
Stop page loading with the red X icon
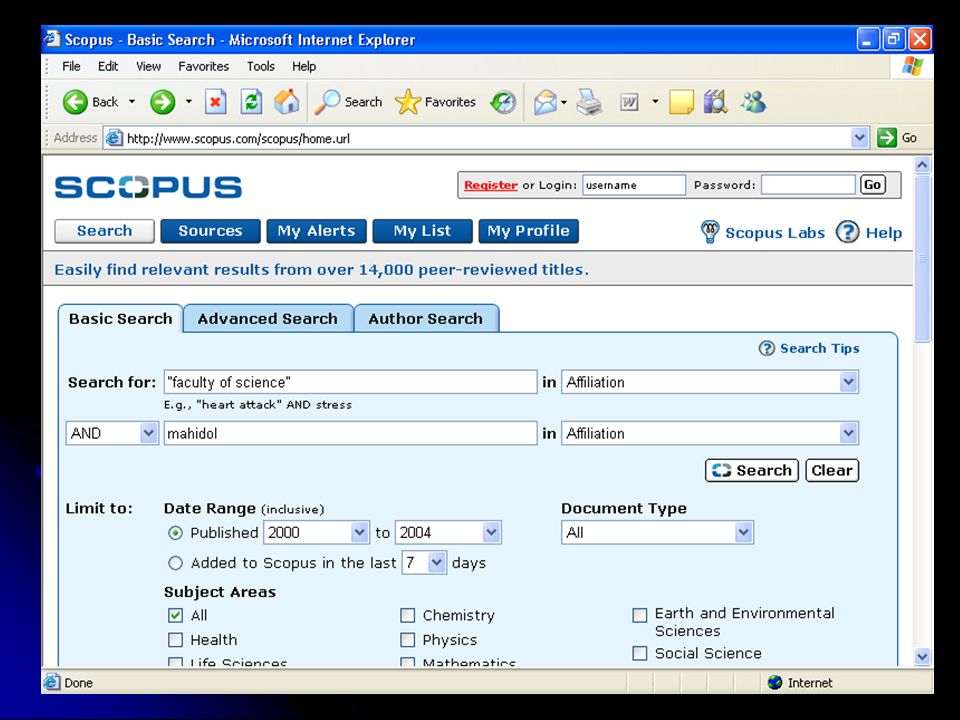point(215,102)
